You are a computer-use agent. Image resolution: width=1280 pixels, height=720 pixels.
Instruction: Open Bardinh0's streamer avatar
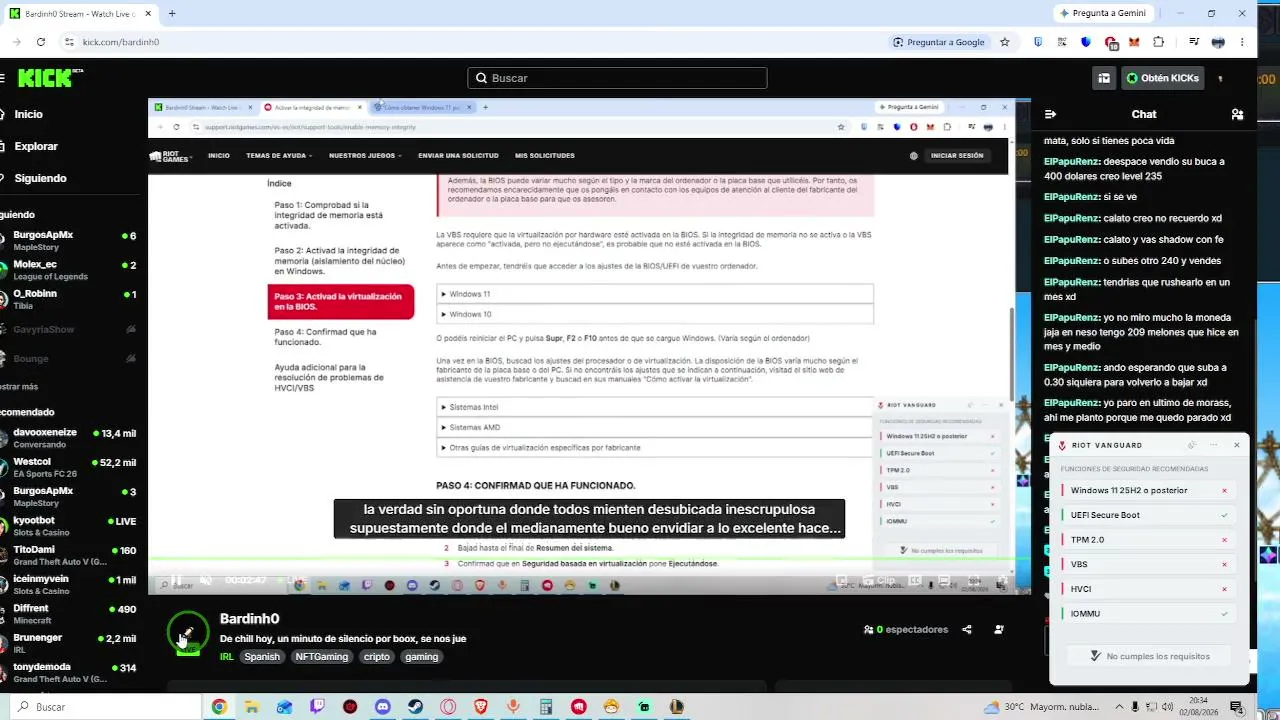(x=188, y=632)
